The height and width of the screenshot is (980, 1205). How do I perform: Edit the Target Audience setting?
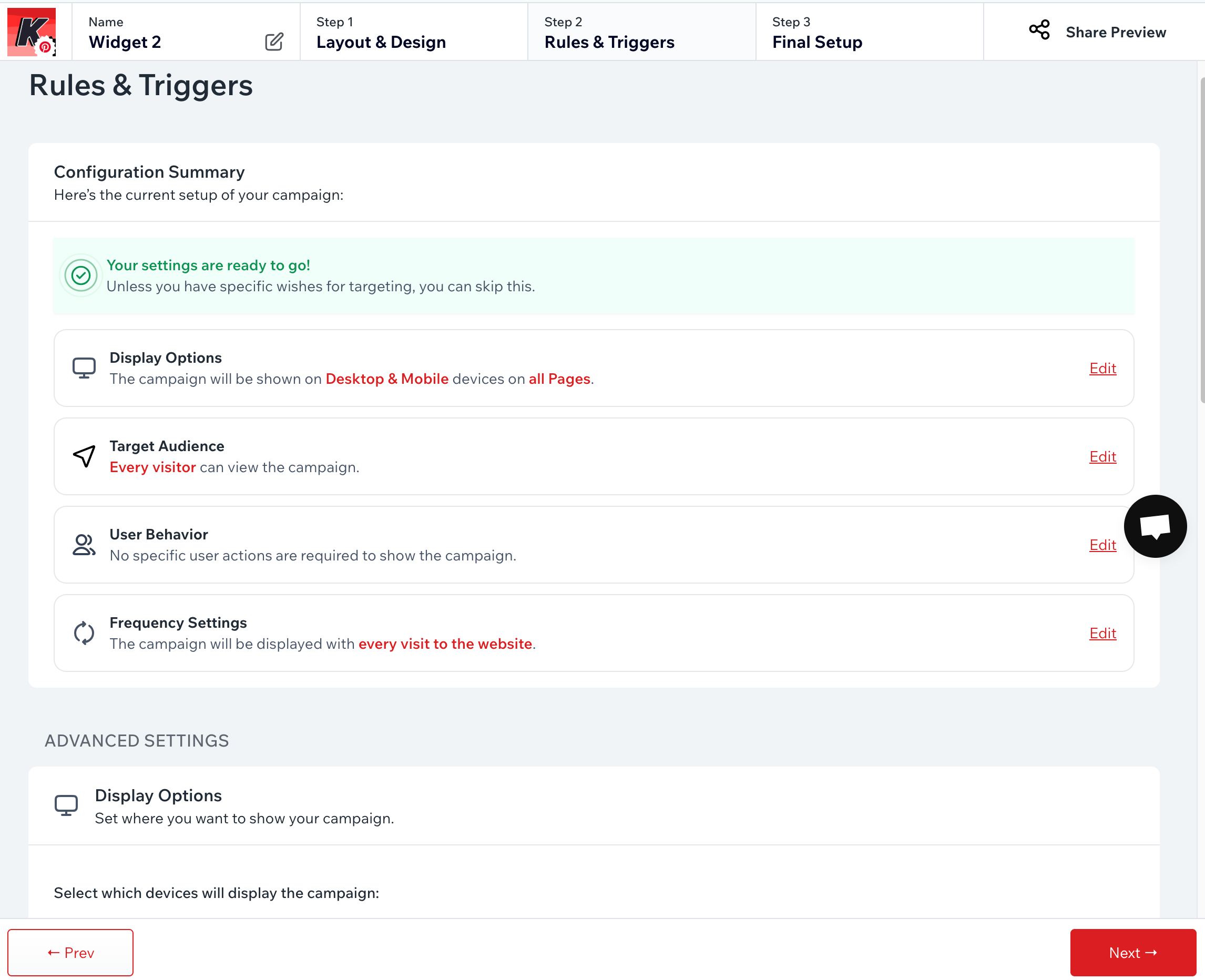(x=1102, y=456)
